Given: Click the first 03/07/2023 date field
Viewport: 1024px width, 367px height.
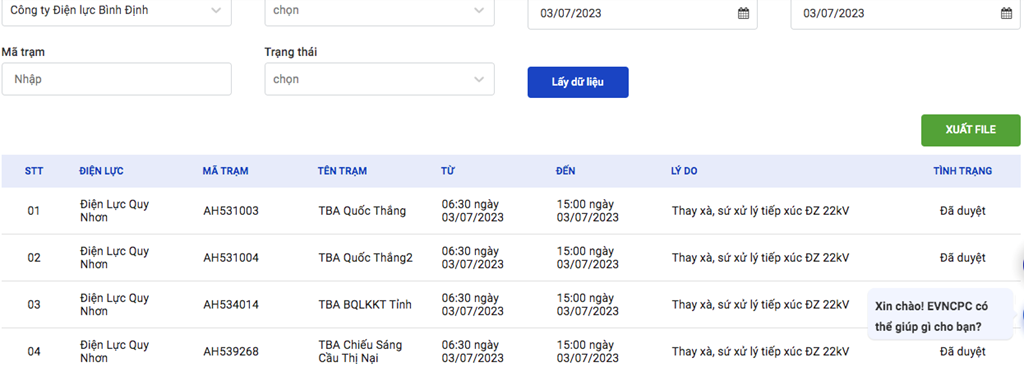Looking at the screenshot, I should (643, 14).
